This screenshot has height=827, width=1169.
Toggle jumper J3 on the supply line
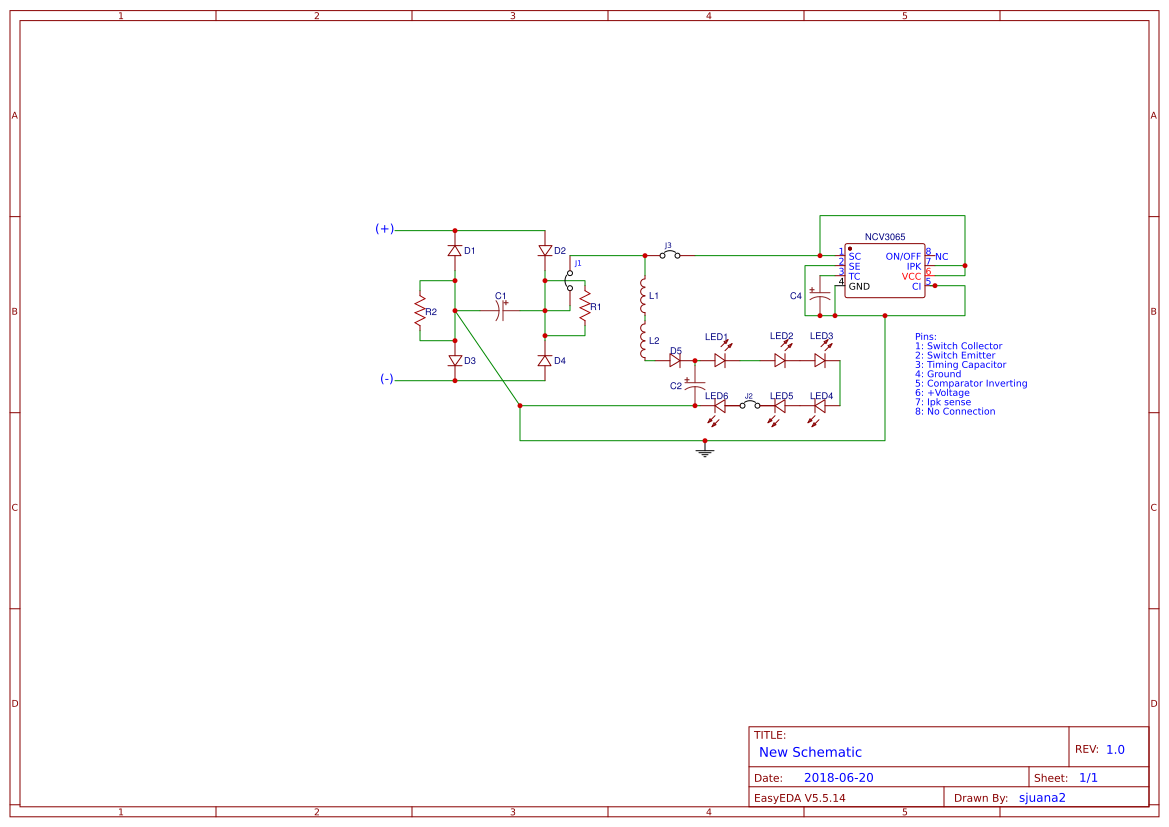[668, 254]
